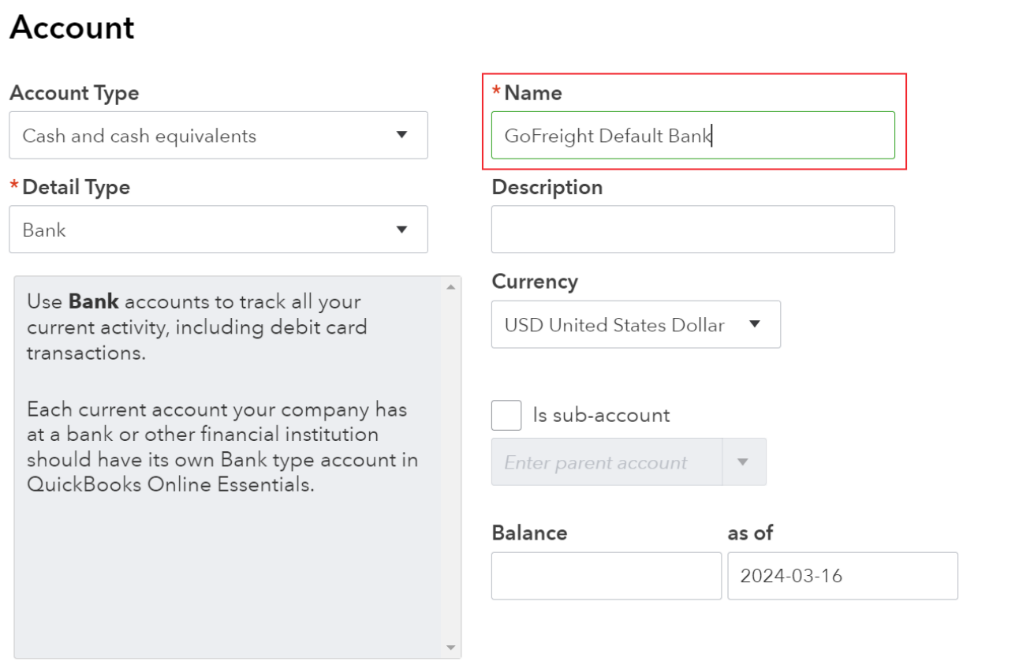Select the Balance input field

pyautogui.click(x=606, y=576)
